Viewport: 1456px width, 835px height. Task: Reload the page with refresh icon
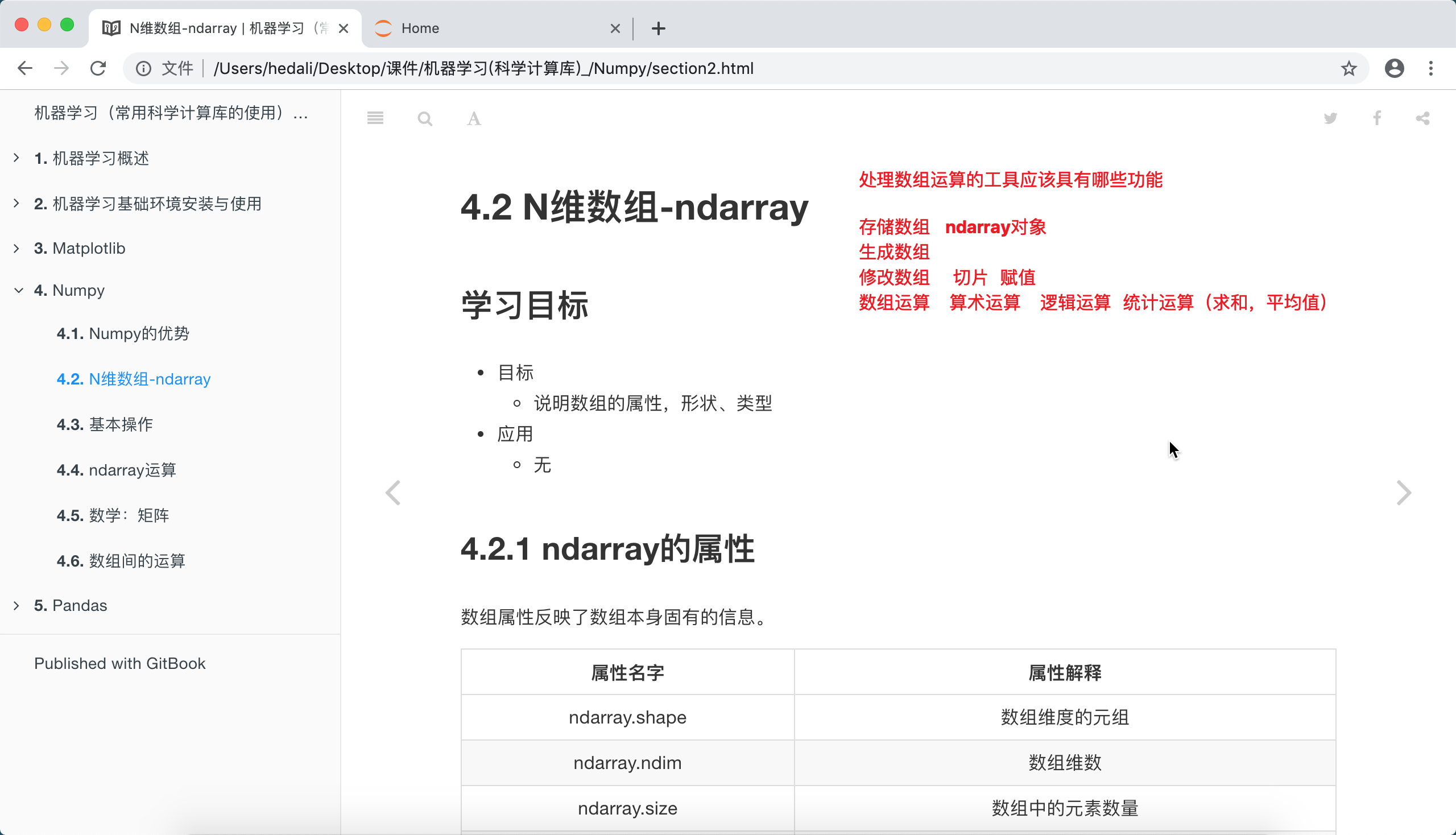coord(98,68)
